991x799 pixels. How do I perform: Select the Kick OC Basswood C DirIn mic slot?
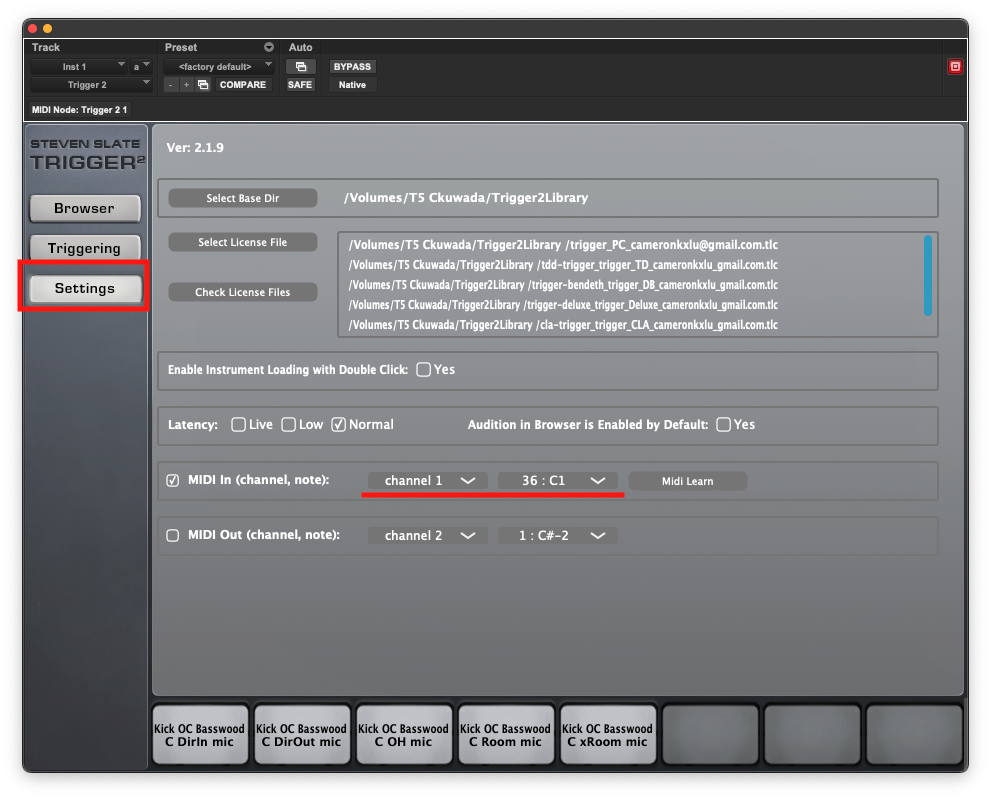pyautogui.click(x=200, y=735)
